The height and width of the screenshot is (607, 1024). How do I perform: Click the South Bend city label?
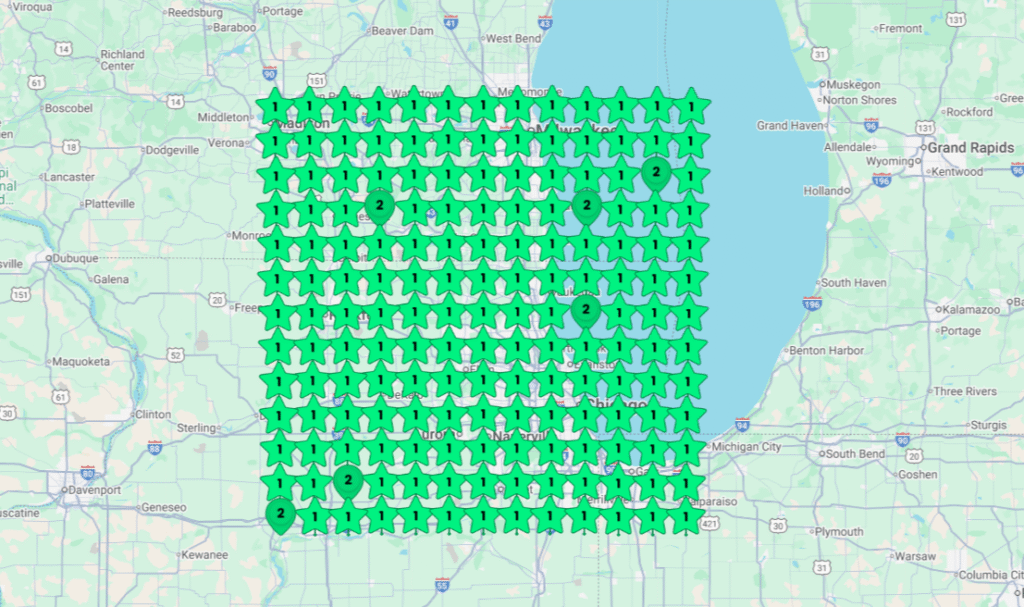click(855, 454)
